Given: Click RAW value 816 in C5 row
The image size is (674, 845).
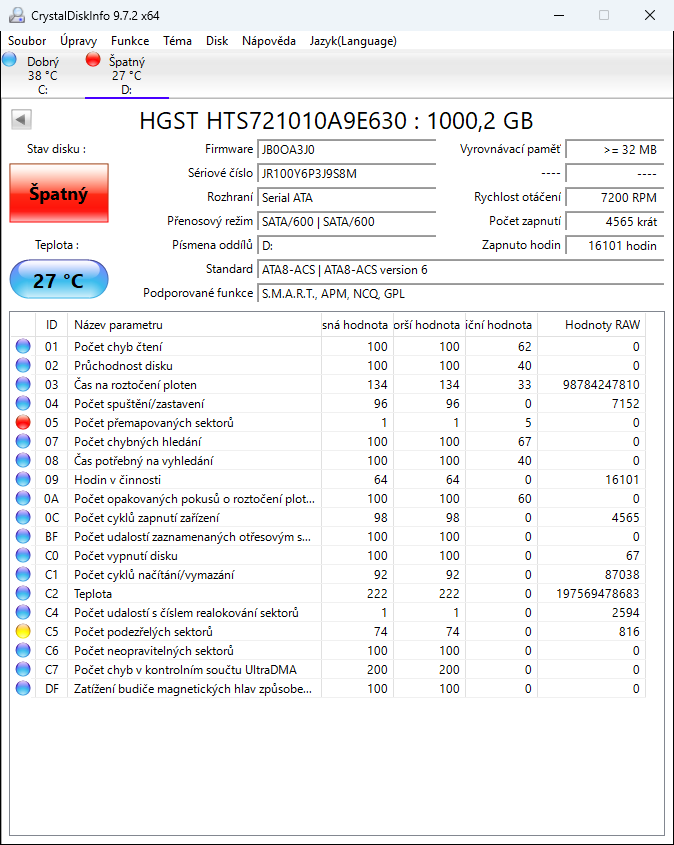Looking at the screenshot, I should tap(629, 632).
